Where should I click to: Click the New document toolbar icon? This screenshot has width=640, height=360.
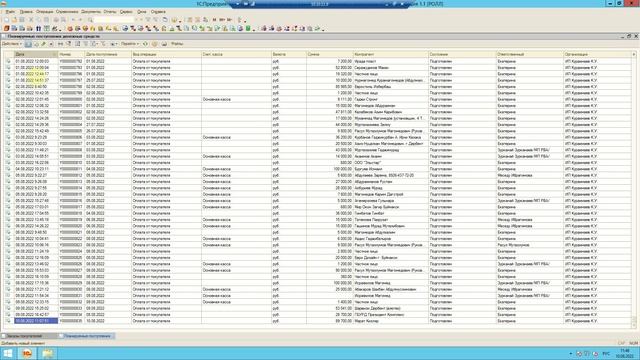coord(7,20)
